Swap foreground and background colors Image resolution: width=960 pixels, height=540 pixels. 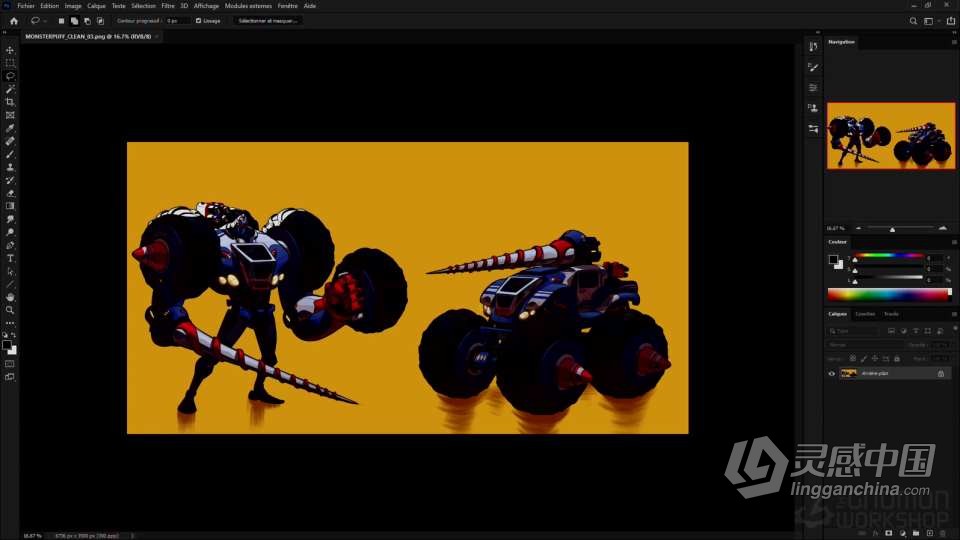(x=13, y=336)
